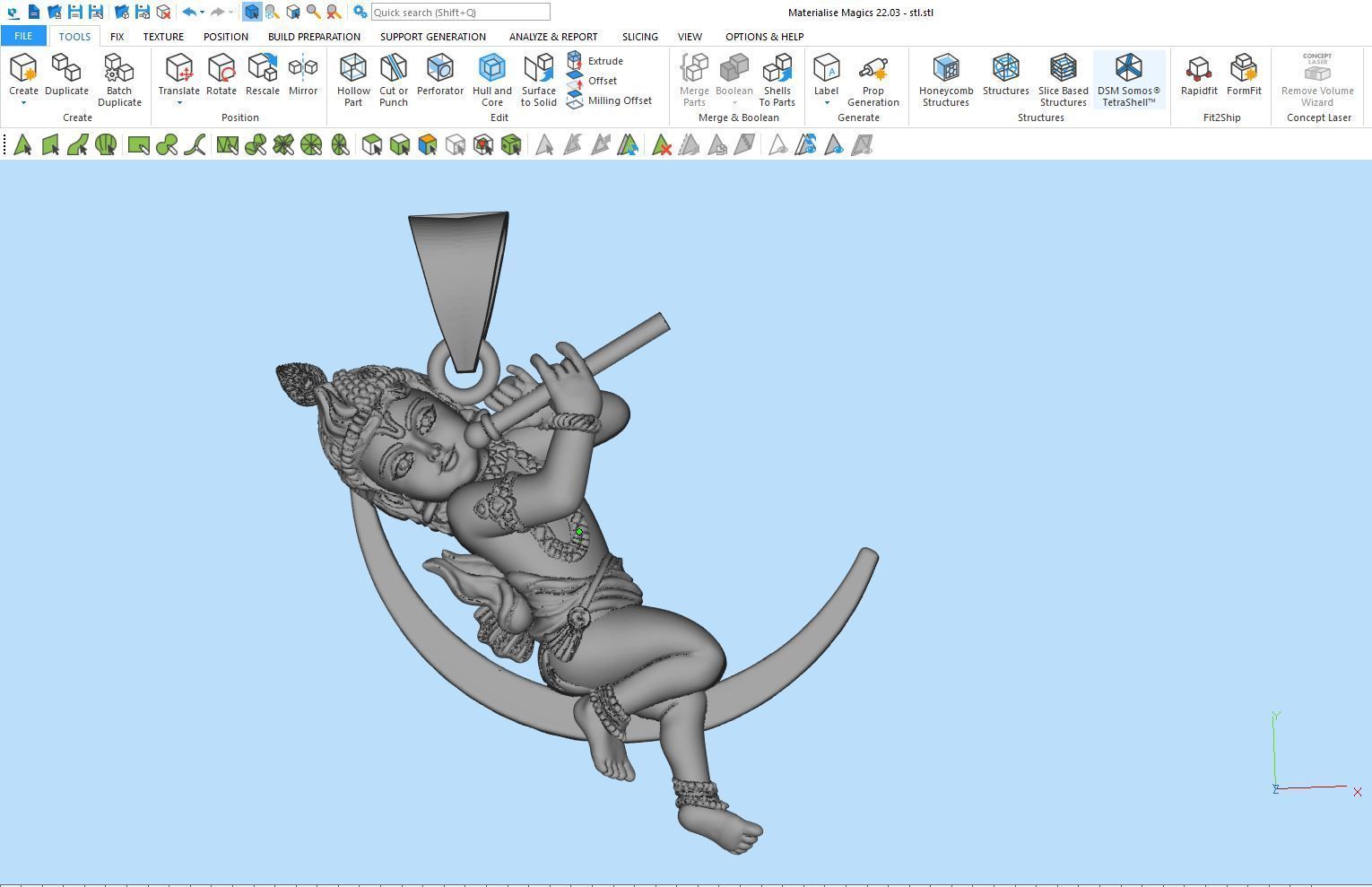Image resolution: width=1372 pixels, height=887 pixels.
Task: Click the Create button
Action: (x=23, y=74)
